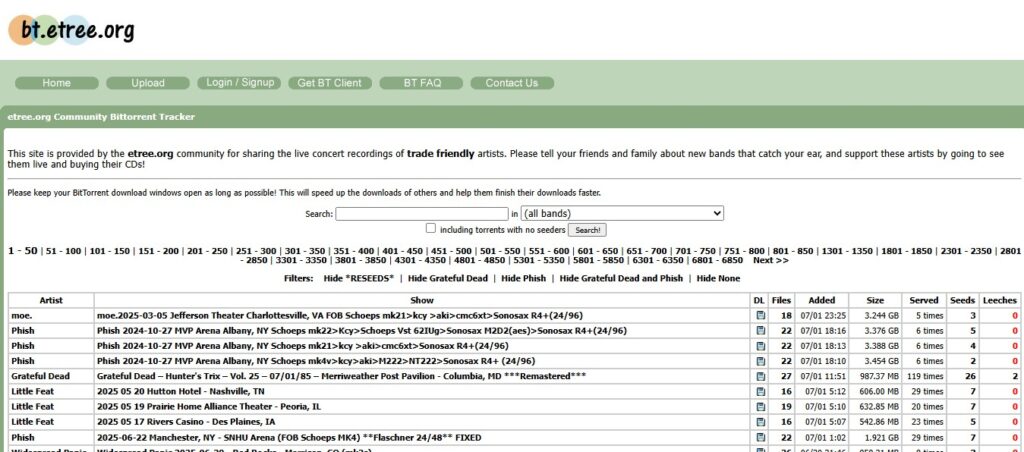Click the 119 times served cell

pos(923,376)
